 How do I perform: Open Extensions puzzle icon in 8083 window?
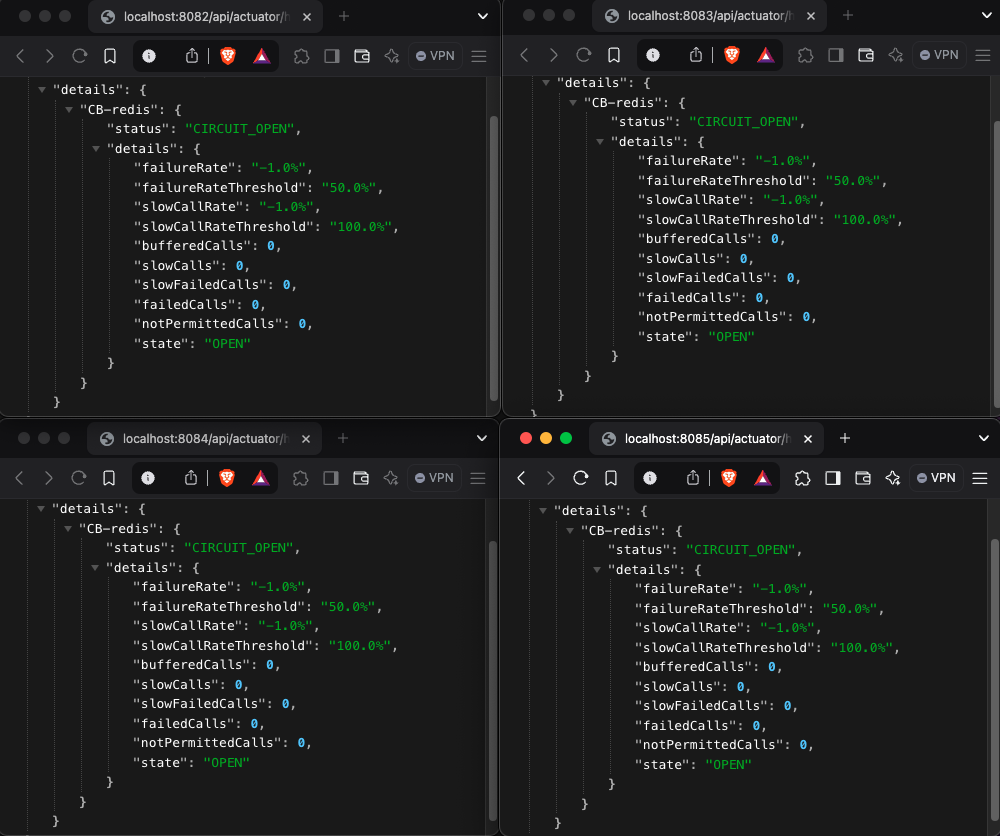tap(801, 55)
